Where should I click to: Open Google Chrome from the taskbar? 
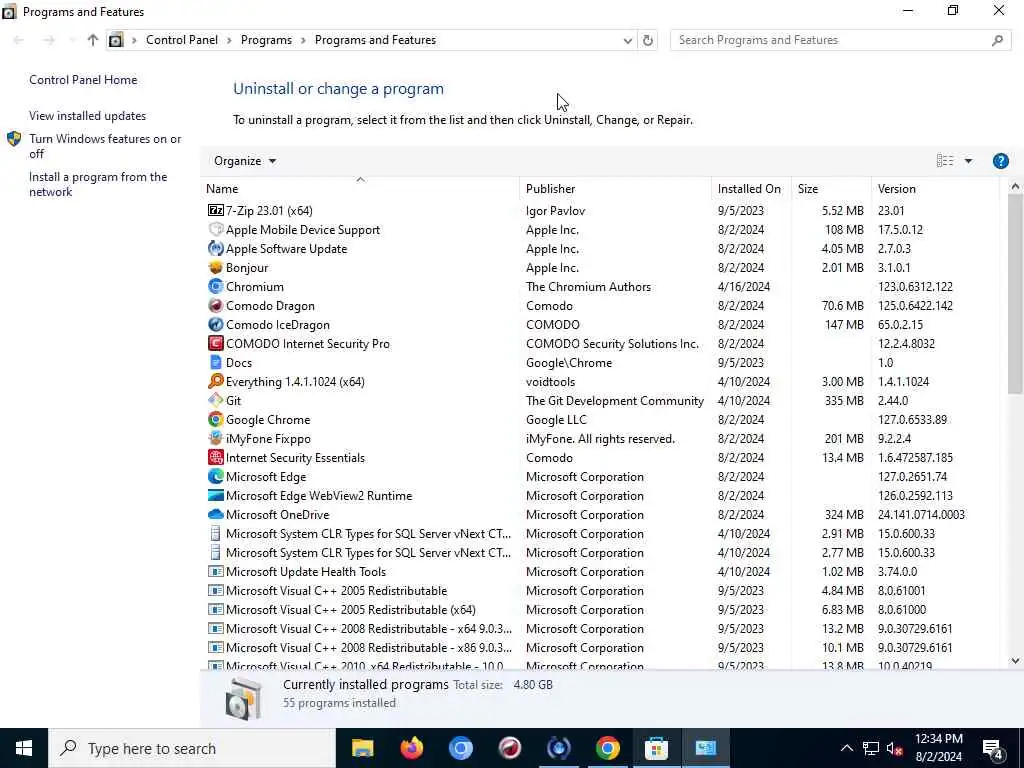[607, 748]
